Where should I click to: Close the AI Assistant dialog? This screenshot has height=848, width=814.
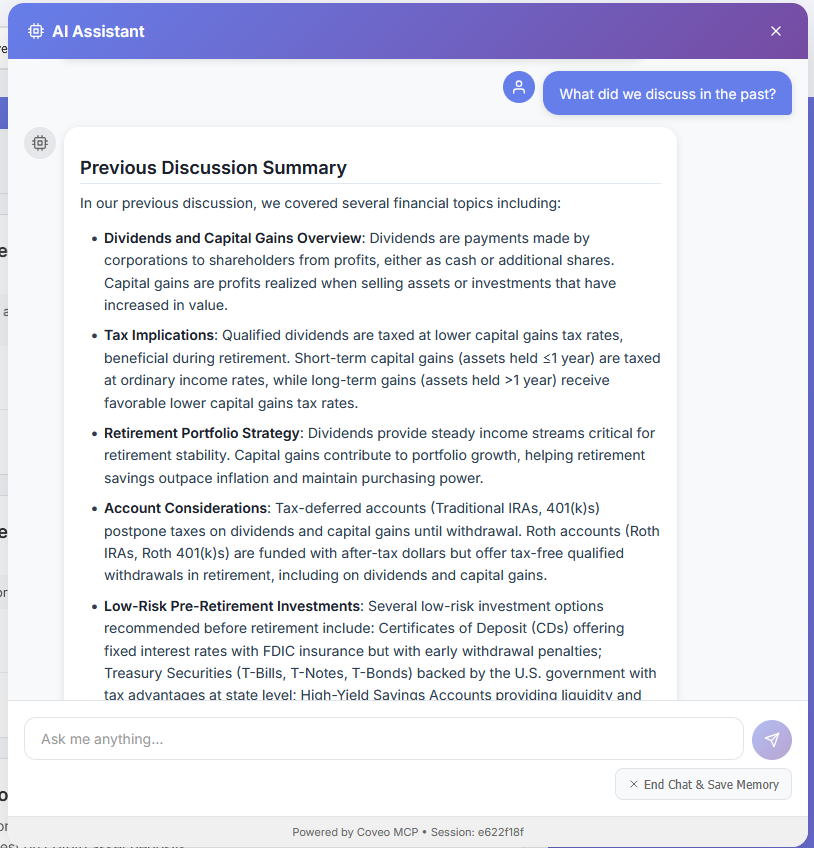pyautogui.click(x=776, y=31)
